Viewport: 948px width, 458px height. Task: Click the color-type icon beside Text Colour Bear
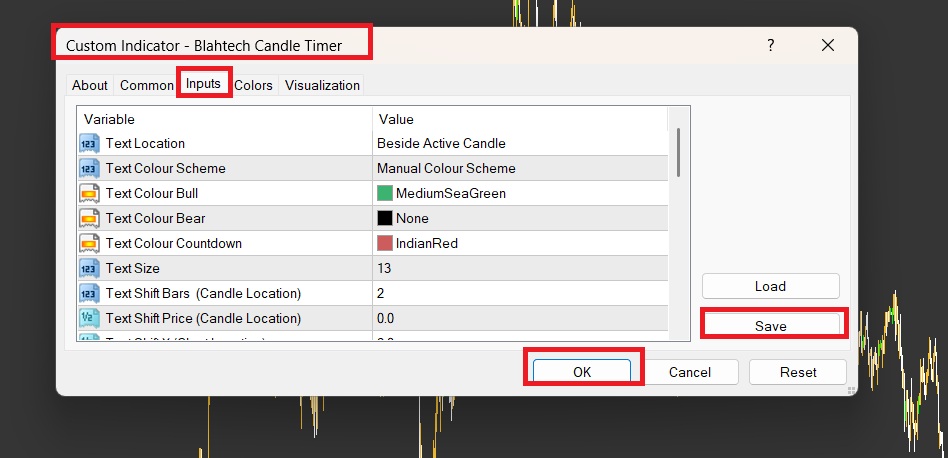point(89,218)
